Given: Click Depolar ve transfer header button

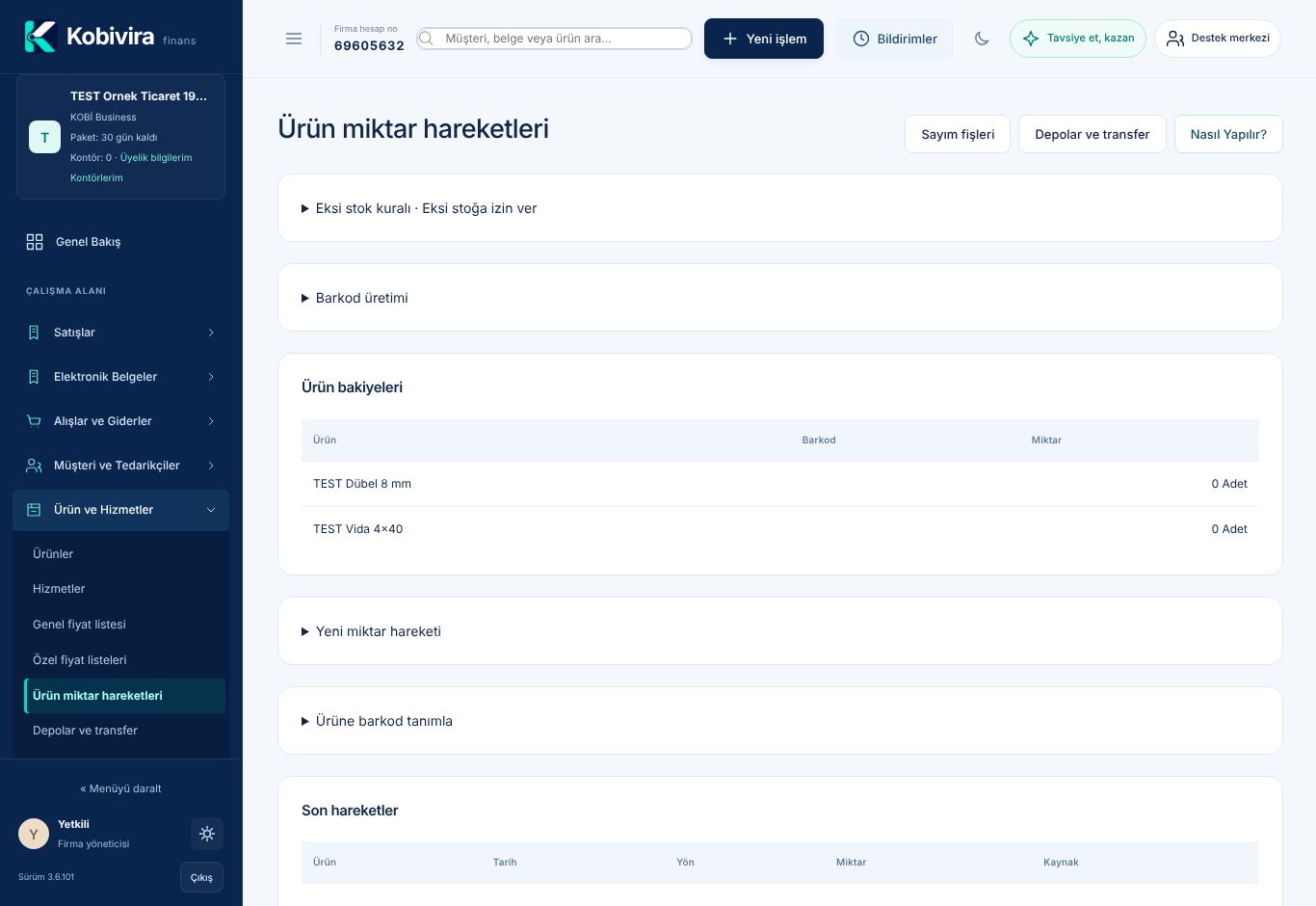Looking at the screenshot, I should [1092, 134].
